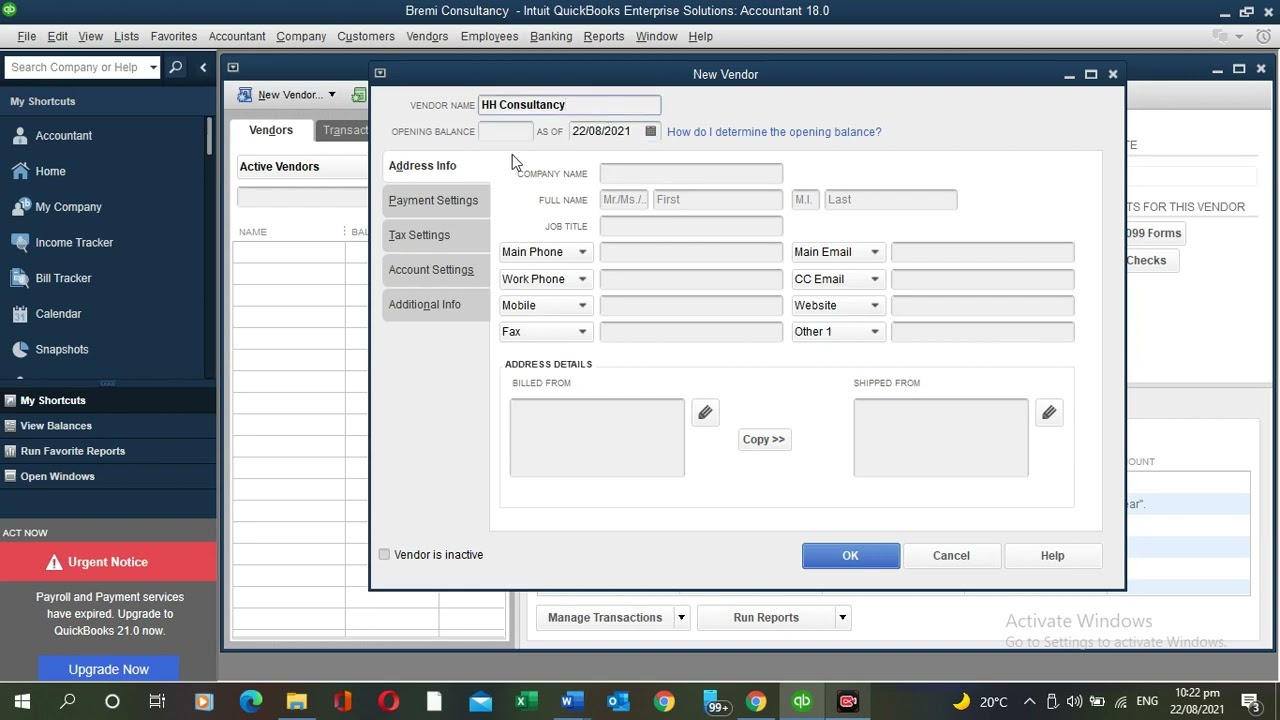1280x720 pixels.
Task: Open Bill Tracker shortcut
Action: [x=63, y=278]
